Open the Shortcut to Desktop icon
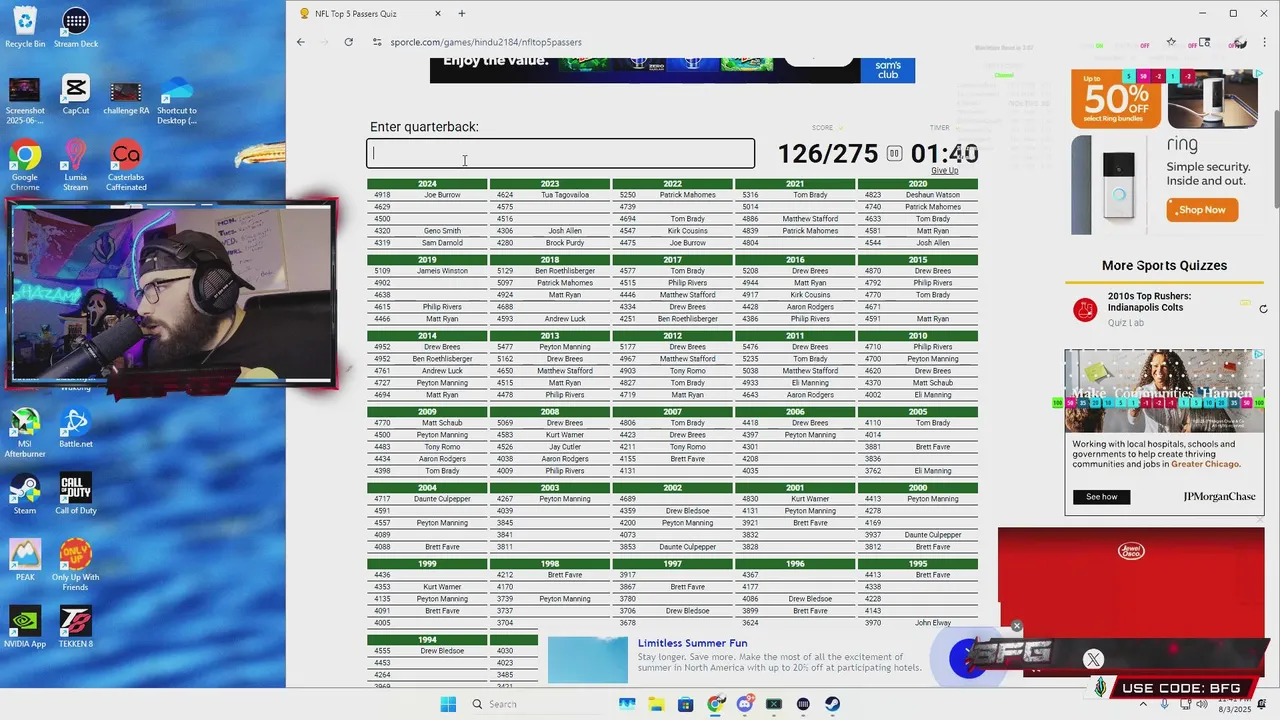The image size is (1280, 720). pyautogui.click(x=177, y=100)
